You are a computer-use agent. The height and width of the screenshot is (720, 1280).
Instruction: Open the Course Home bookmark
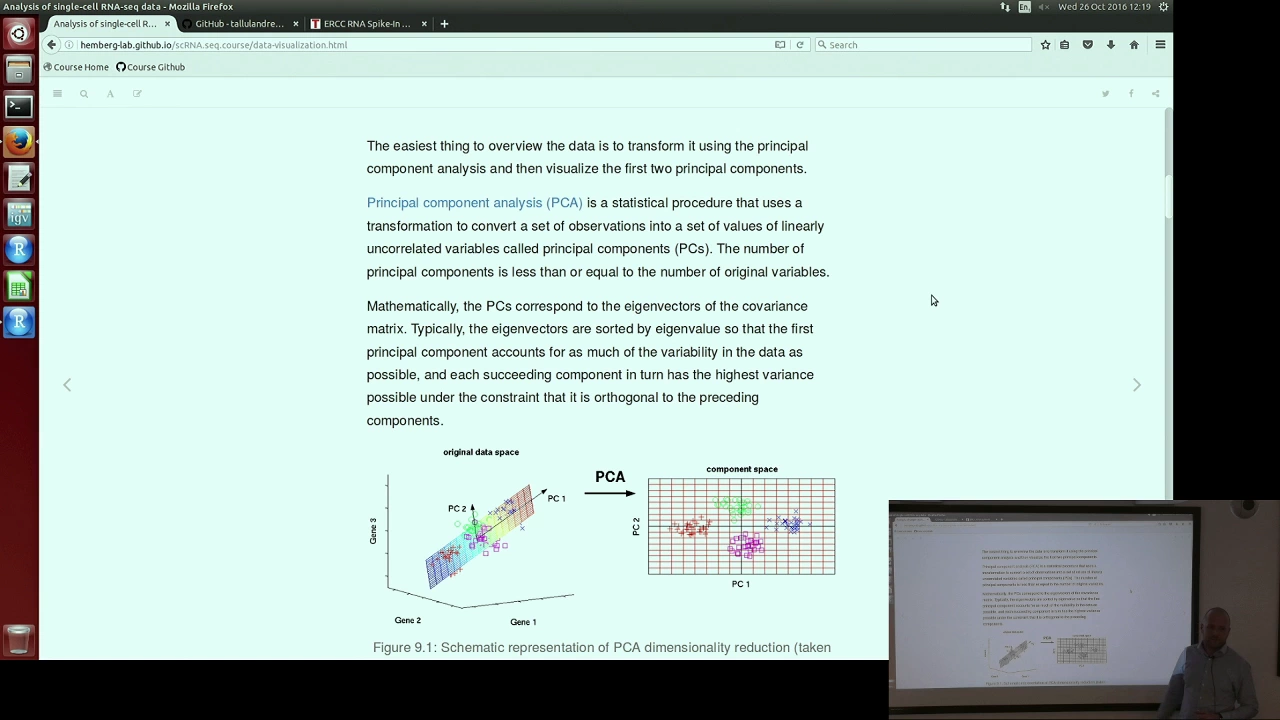coord(76,67)
